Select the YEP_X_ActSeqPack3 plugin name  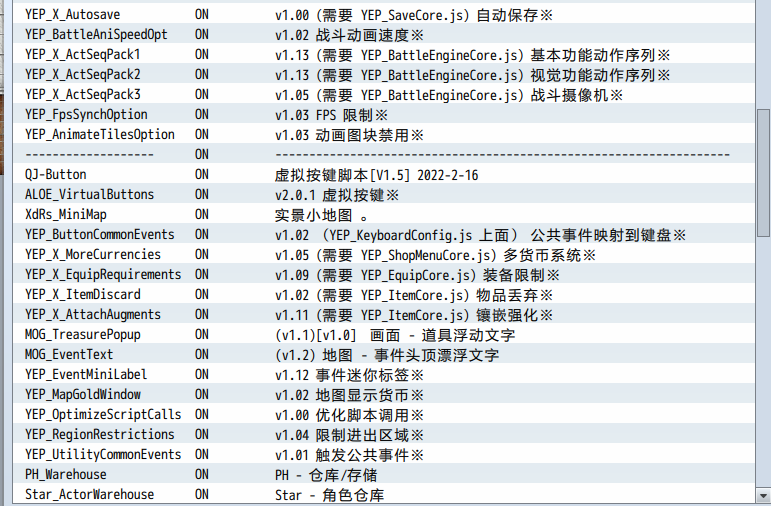tap(83, 95)
